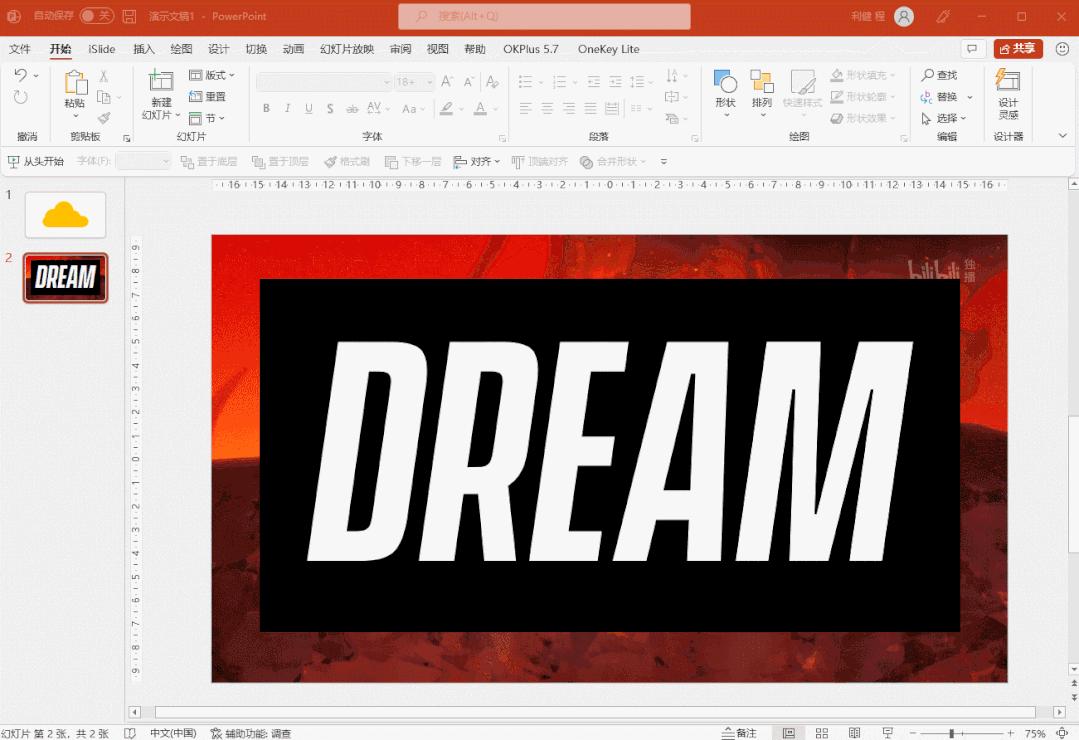Image resolution: width=1079 pixels, height=740 pixels.
Task: Click the Undo arrow icon
Action: (20, 75)
